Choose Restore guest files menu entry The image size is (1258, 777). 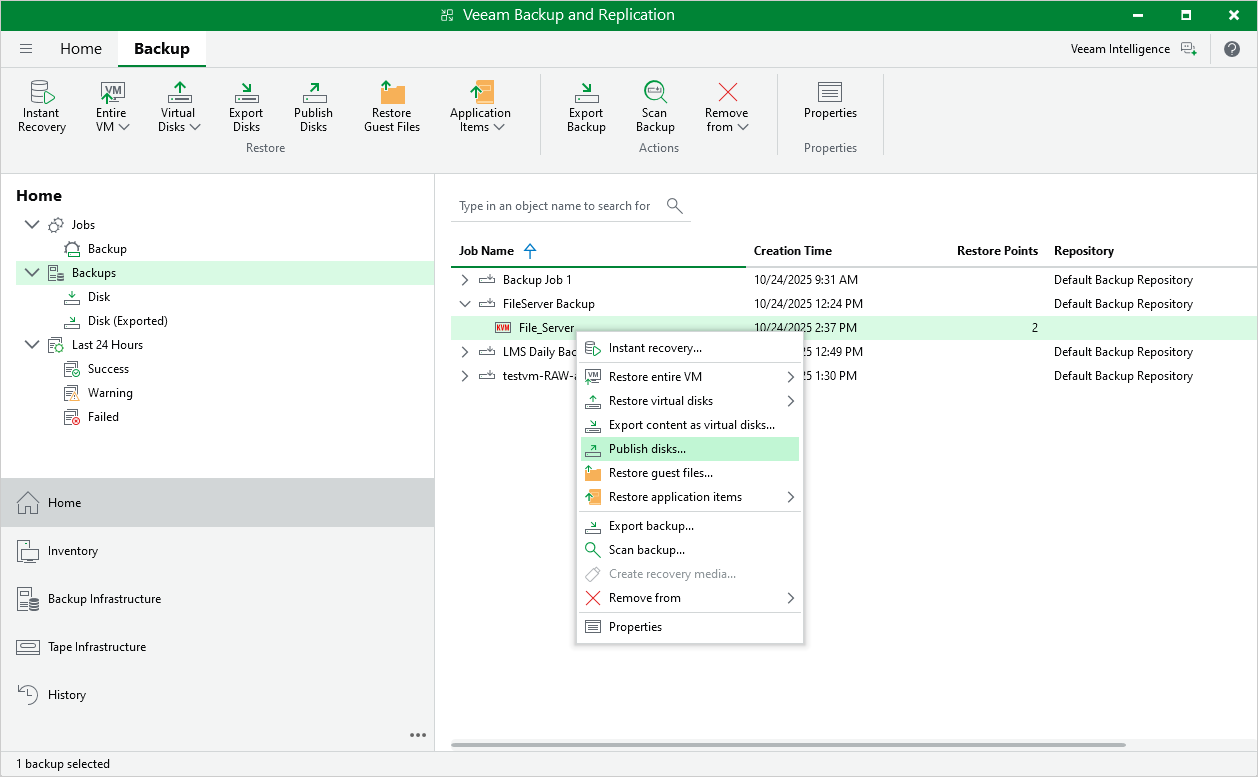coord(660,473)
